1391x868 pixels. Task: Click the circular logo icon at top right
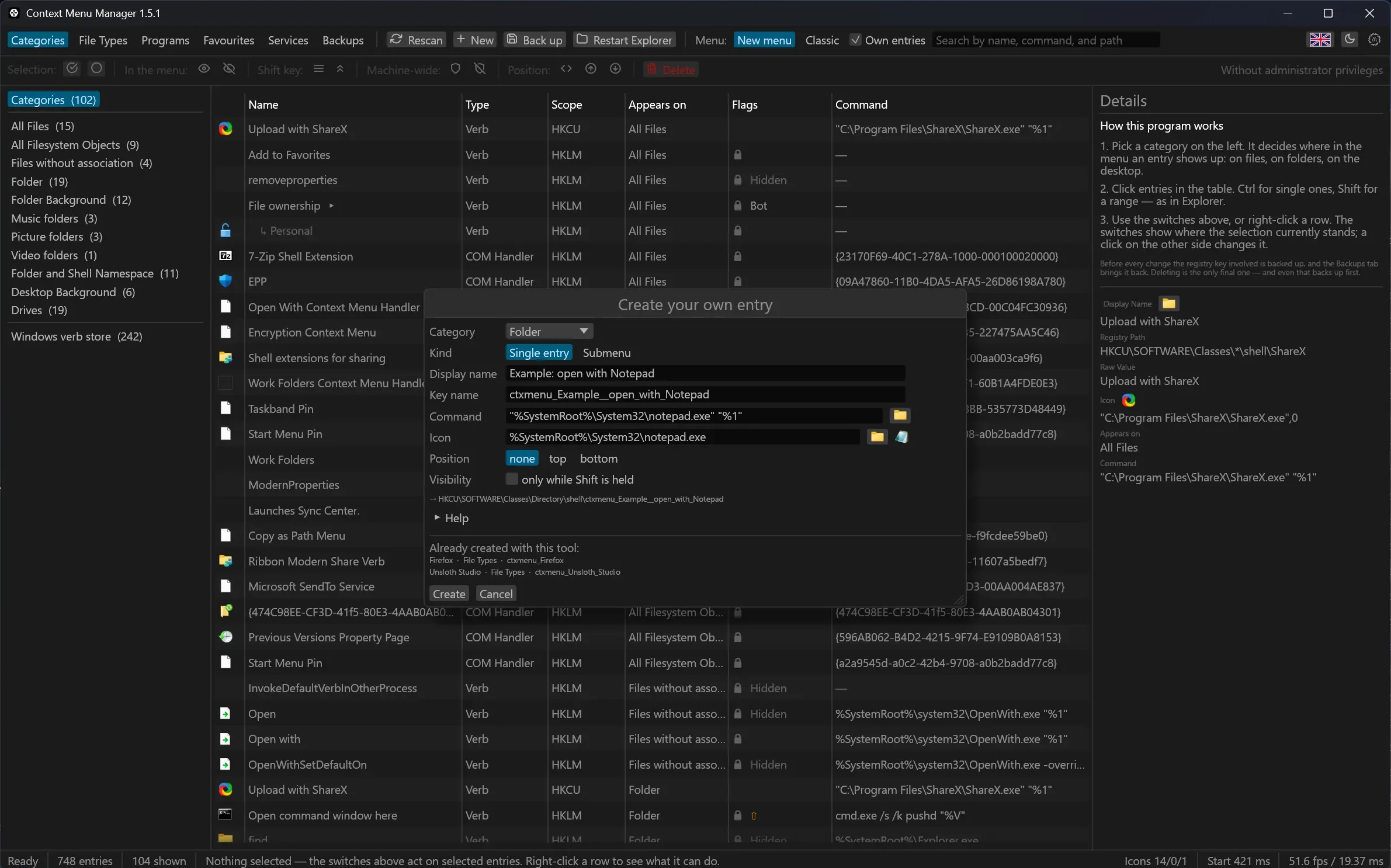1375,39
